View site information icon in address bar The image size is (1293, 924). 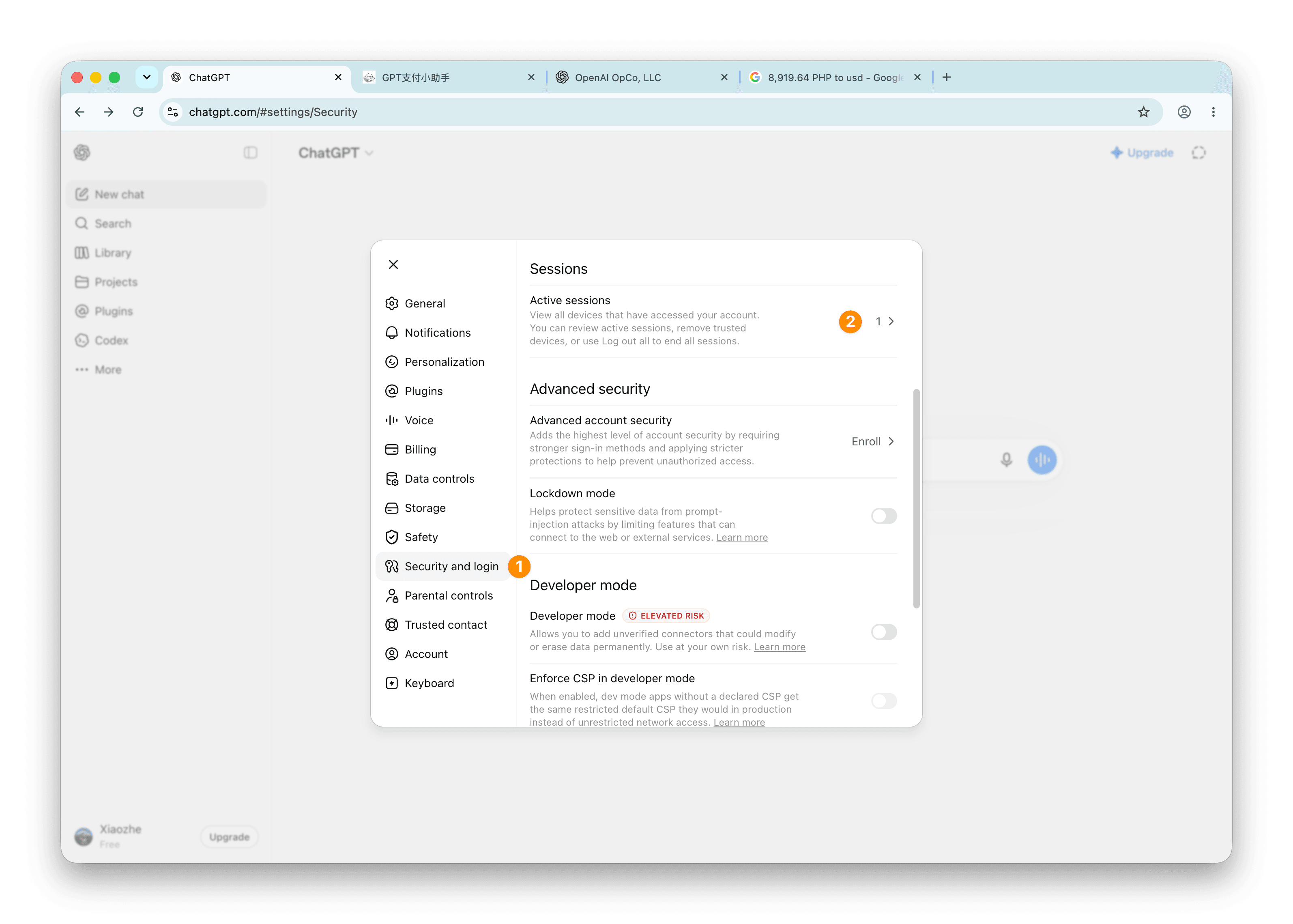coord(173,112)
